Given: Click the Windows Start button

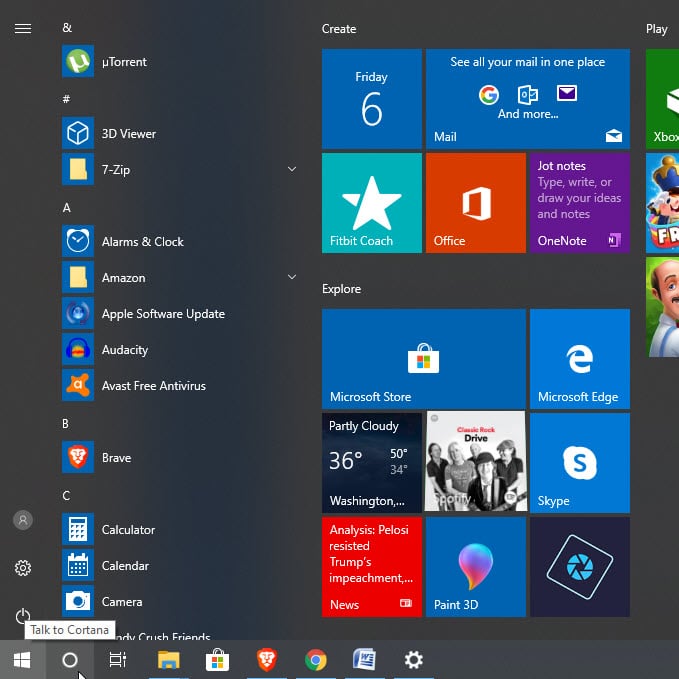Looking at the screenshot, I should (22, 660).
